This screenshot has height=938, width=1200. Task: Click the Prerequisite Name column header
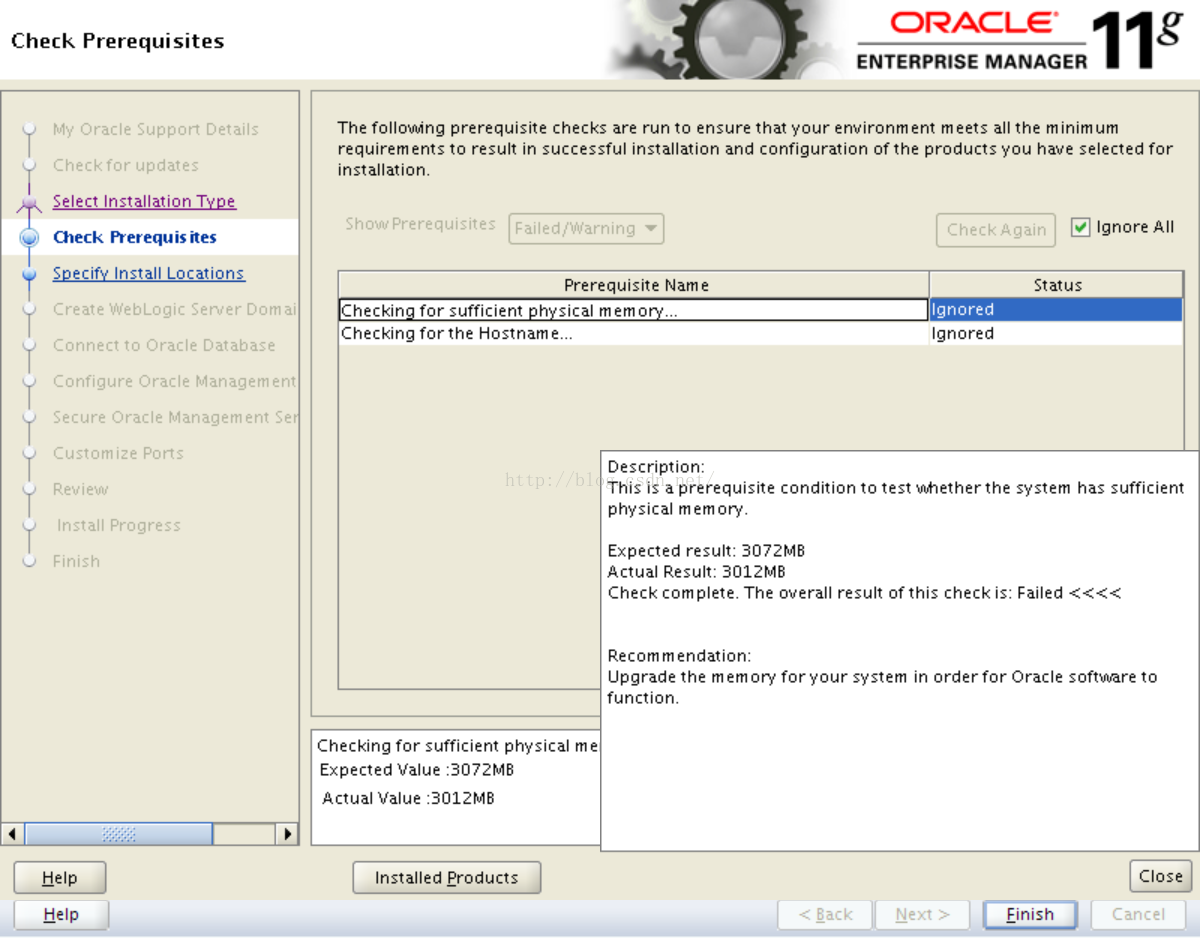click(634, 285)
